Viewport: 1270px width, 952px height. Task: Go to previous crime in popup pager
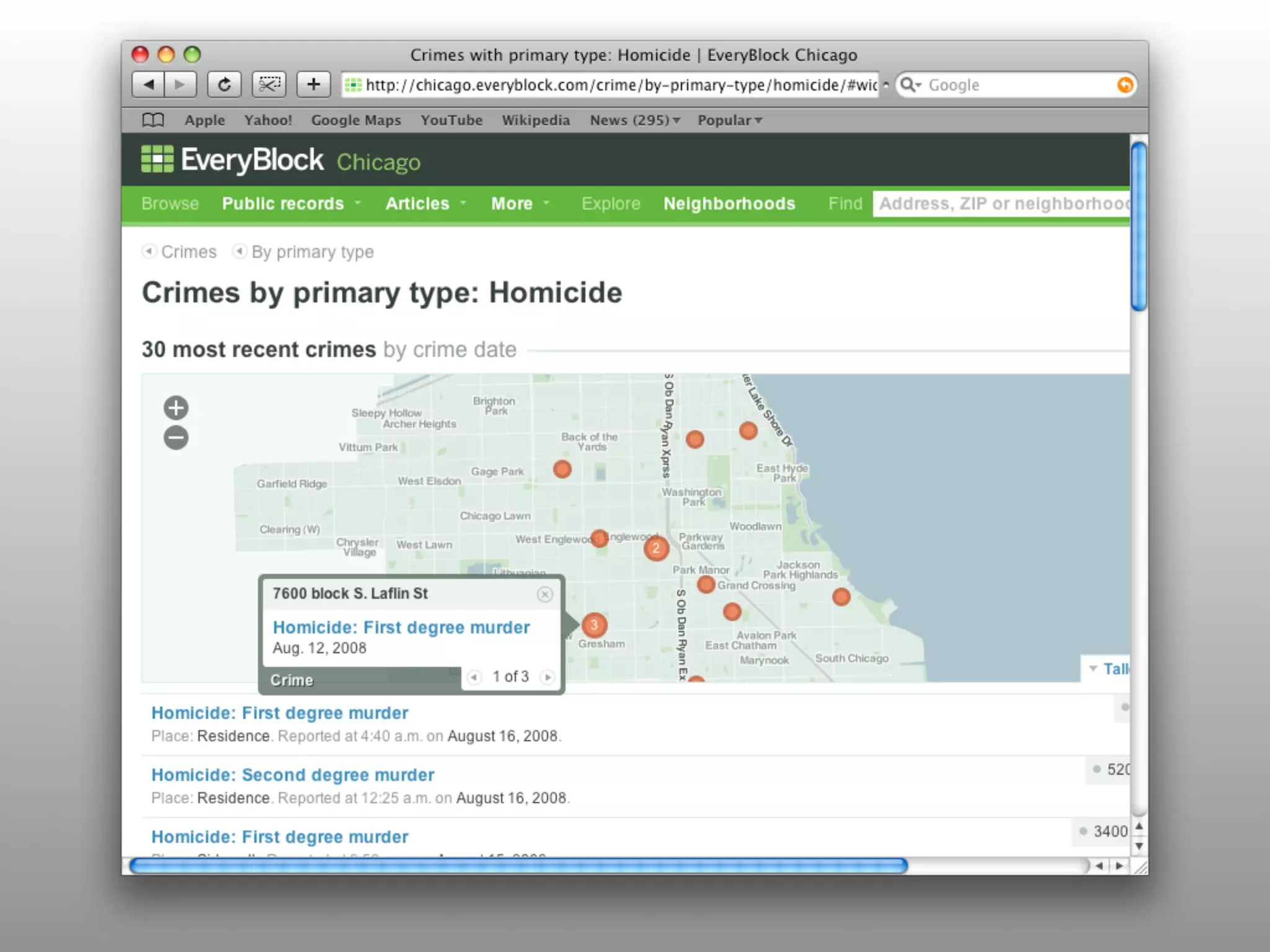474,677
